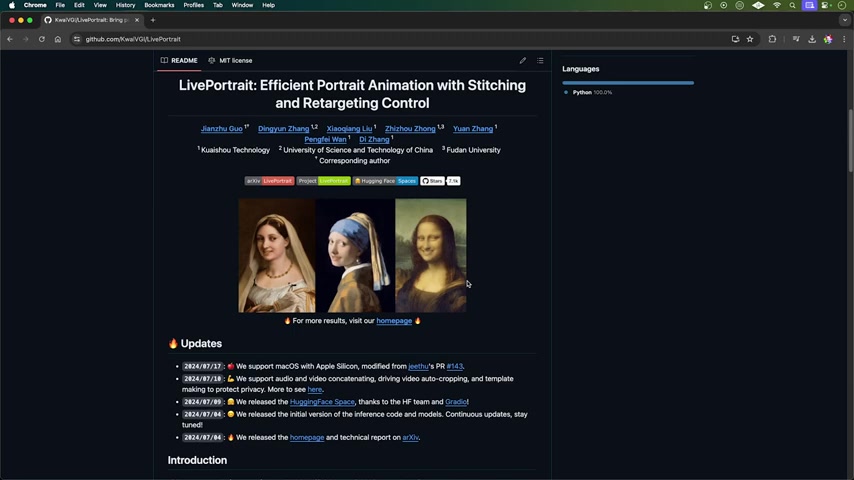Bookmark this page with the star icon

750,39
